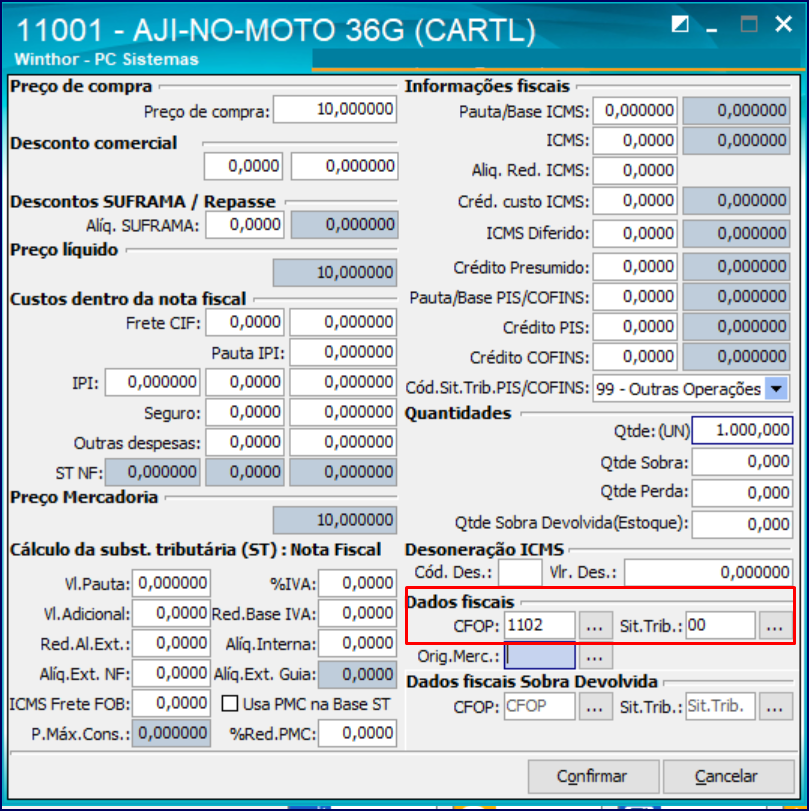Screen dimensions: 809x811
Task: Enable Usa PMC na Base ST checkbox
Action: tap(230, 703)
